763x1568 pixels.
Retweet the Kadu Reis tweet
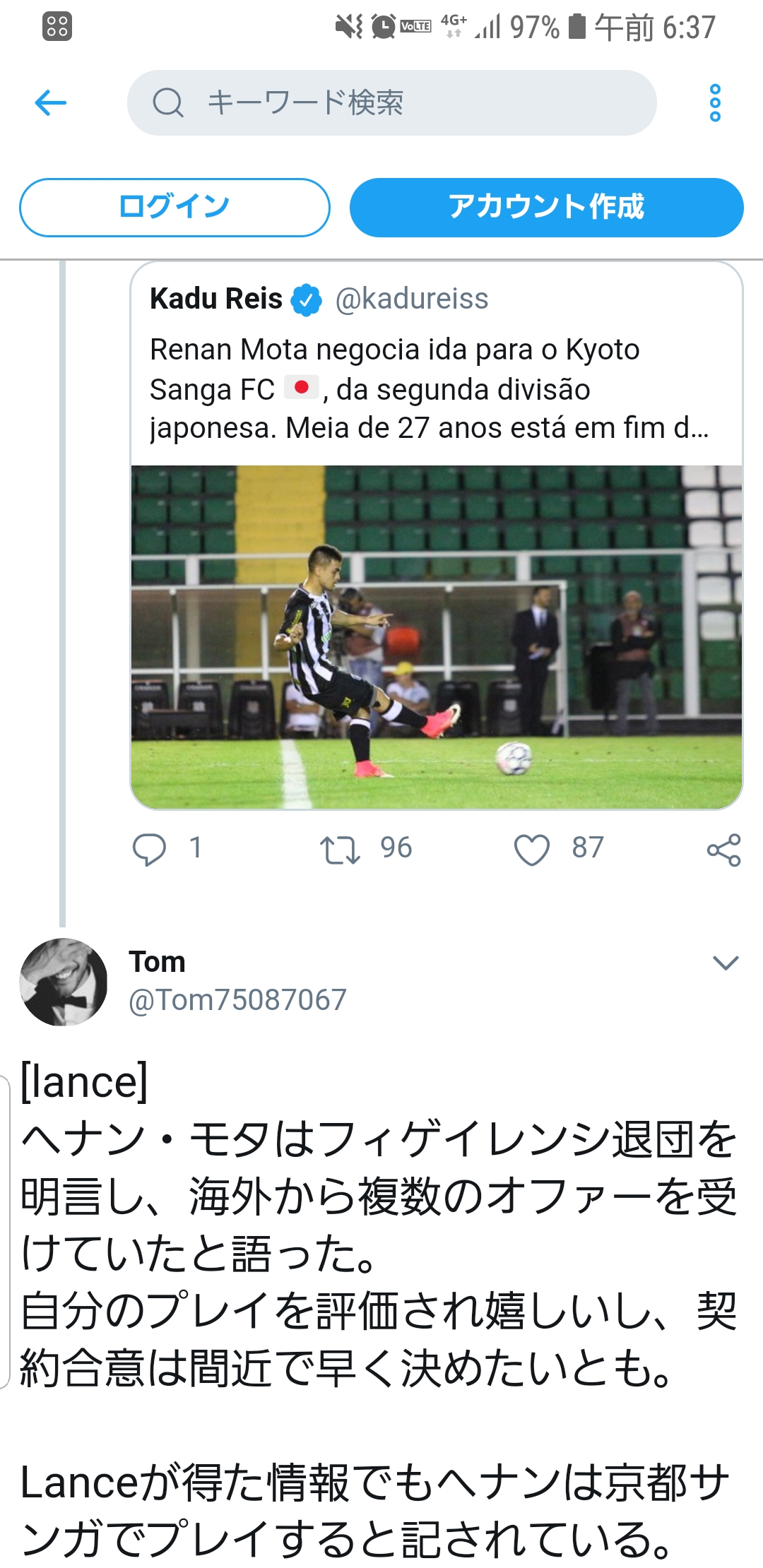340,849
